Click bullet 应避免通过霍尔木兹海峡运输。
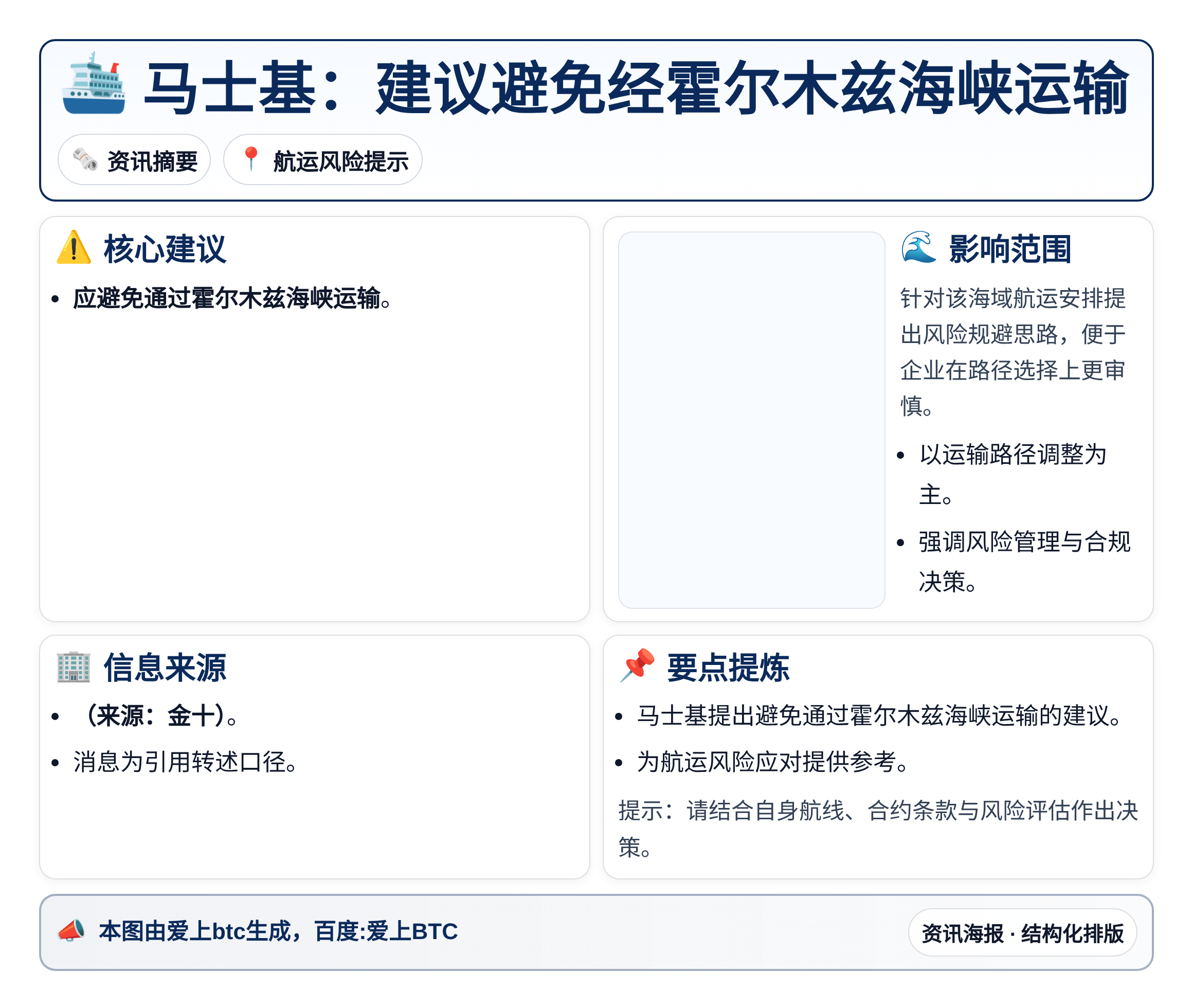1193x1008 pixels. pos(232,298)
